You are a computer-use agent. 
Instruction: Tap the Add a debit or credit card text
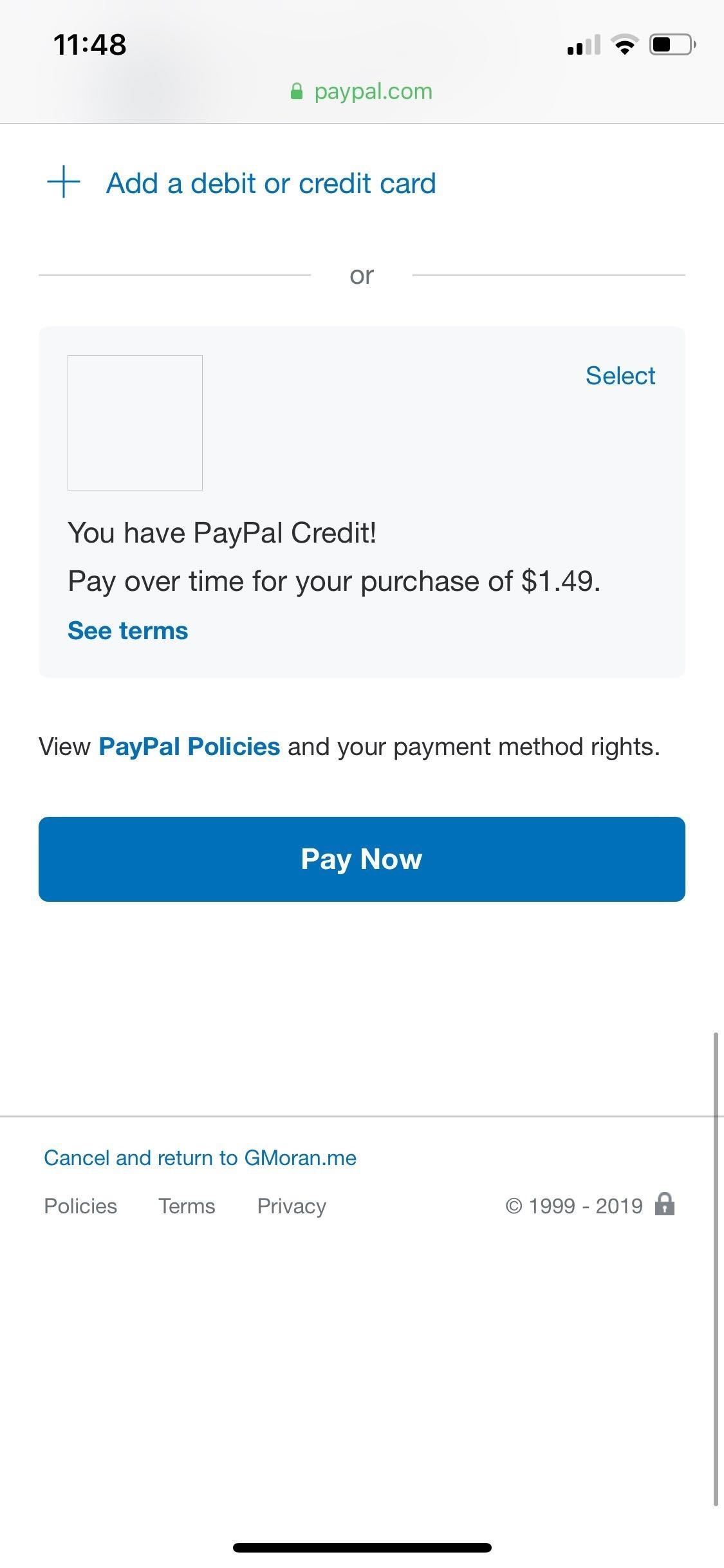[271, 183]
